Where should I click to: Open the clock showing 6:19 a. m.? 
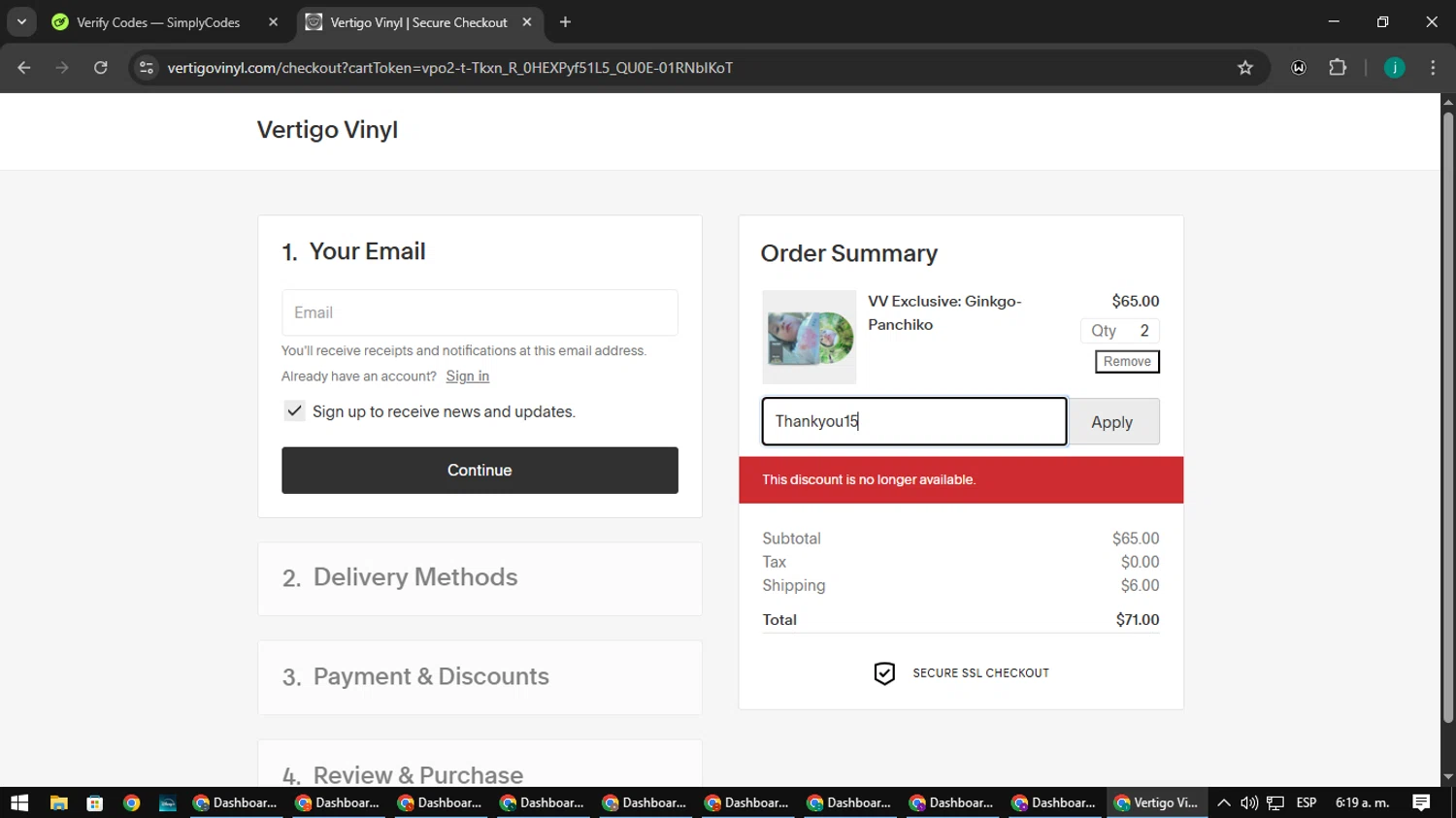click(x=1363, y=802)
